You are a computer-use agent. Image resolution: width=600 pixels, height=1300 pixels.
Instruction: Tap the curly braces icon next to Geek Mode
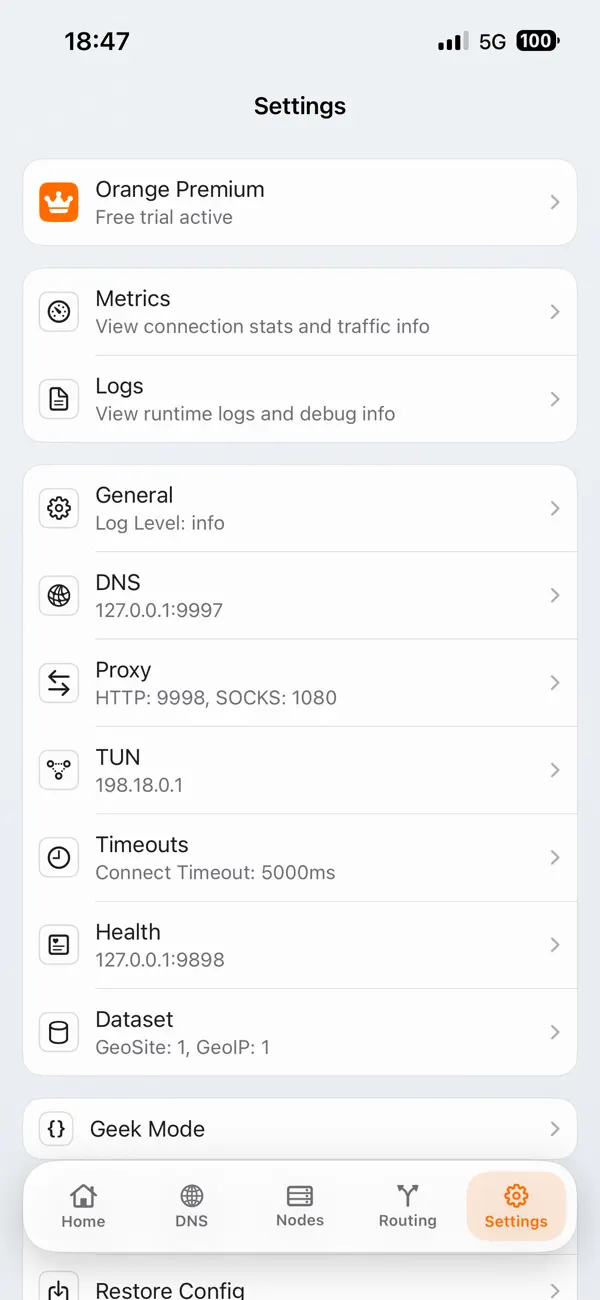[55, 1129]
